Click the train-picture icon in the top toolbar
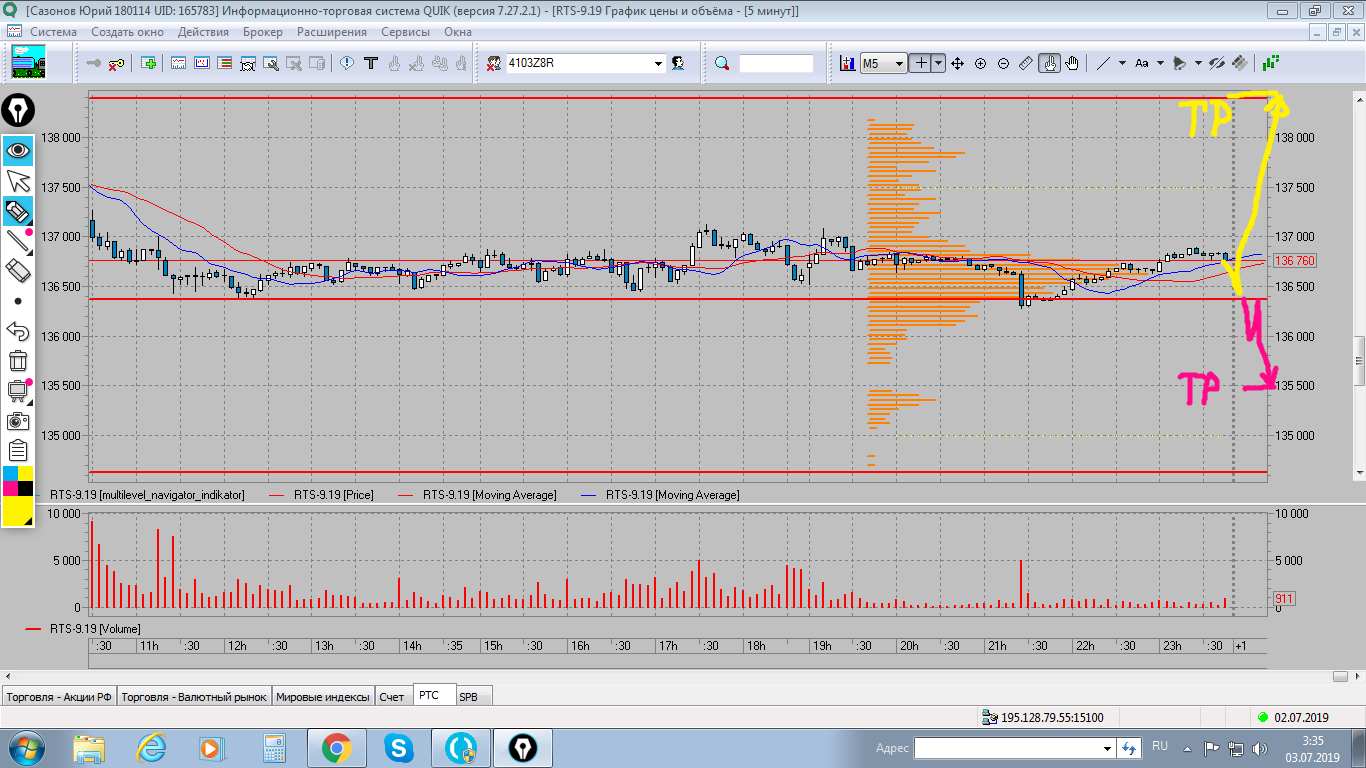 pyautogui.click(x=29, y=63)
